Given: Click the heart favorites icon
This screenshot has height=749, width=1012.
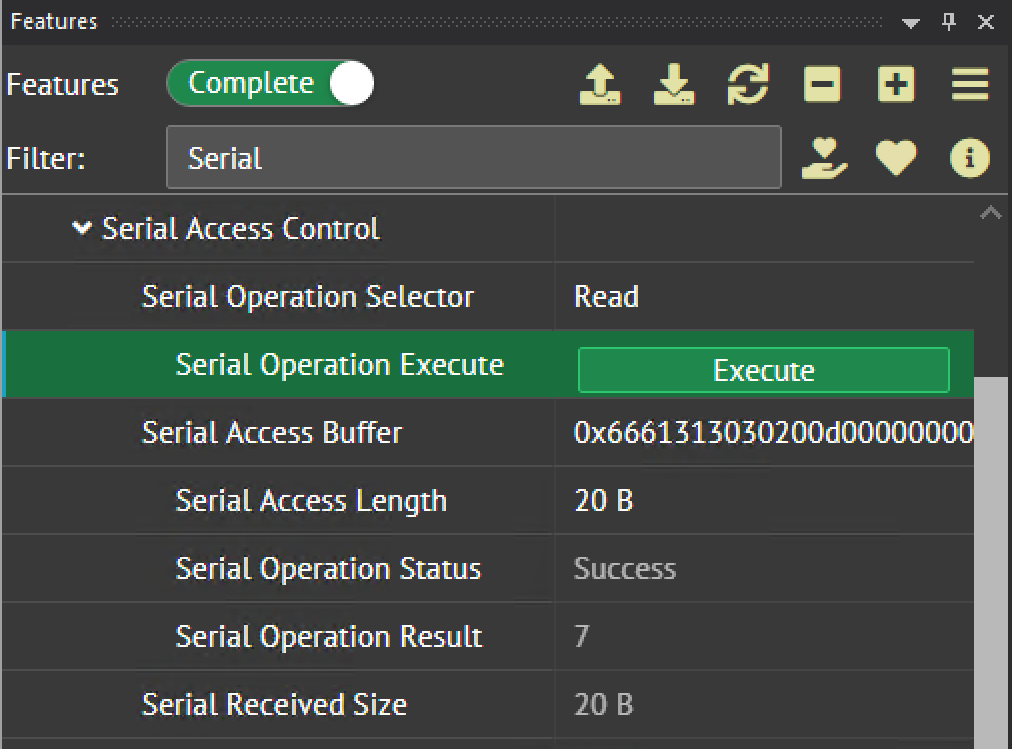Looking at the screenshot, I should [x=896, y=158].
